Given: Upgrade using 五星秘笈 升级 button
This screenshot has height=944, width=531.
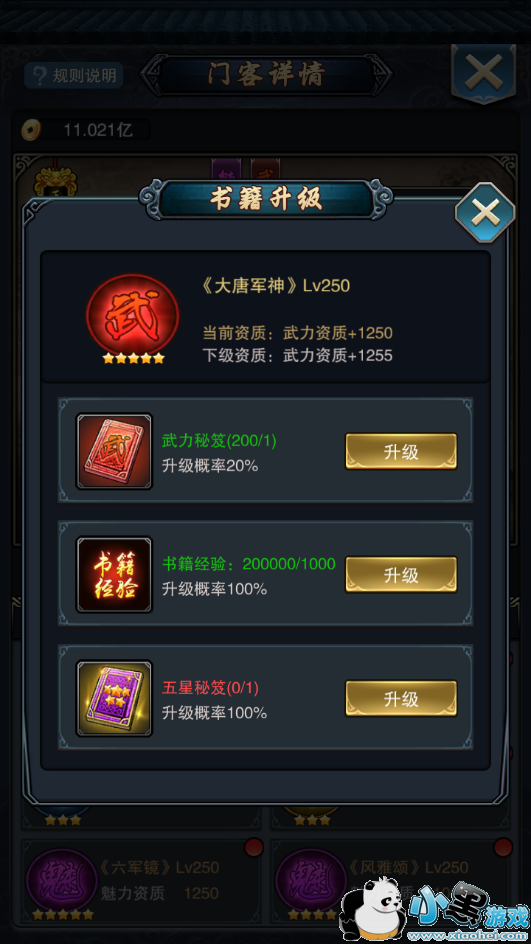Looking at the screenshot, I should pos(401,698).
